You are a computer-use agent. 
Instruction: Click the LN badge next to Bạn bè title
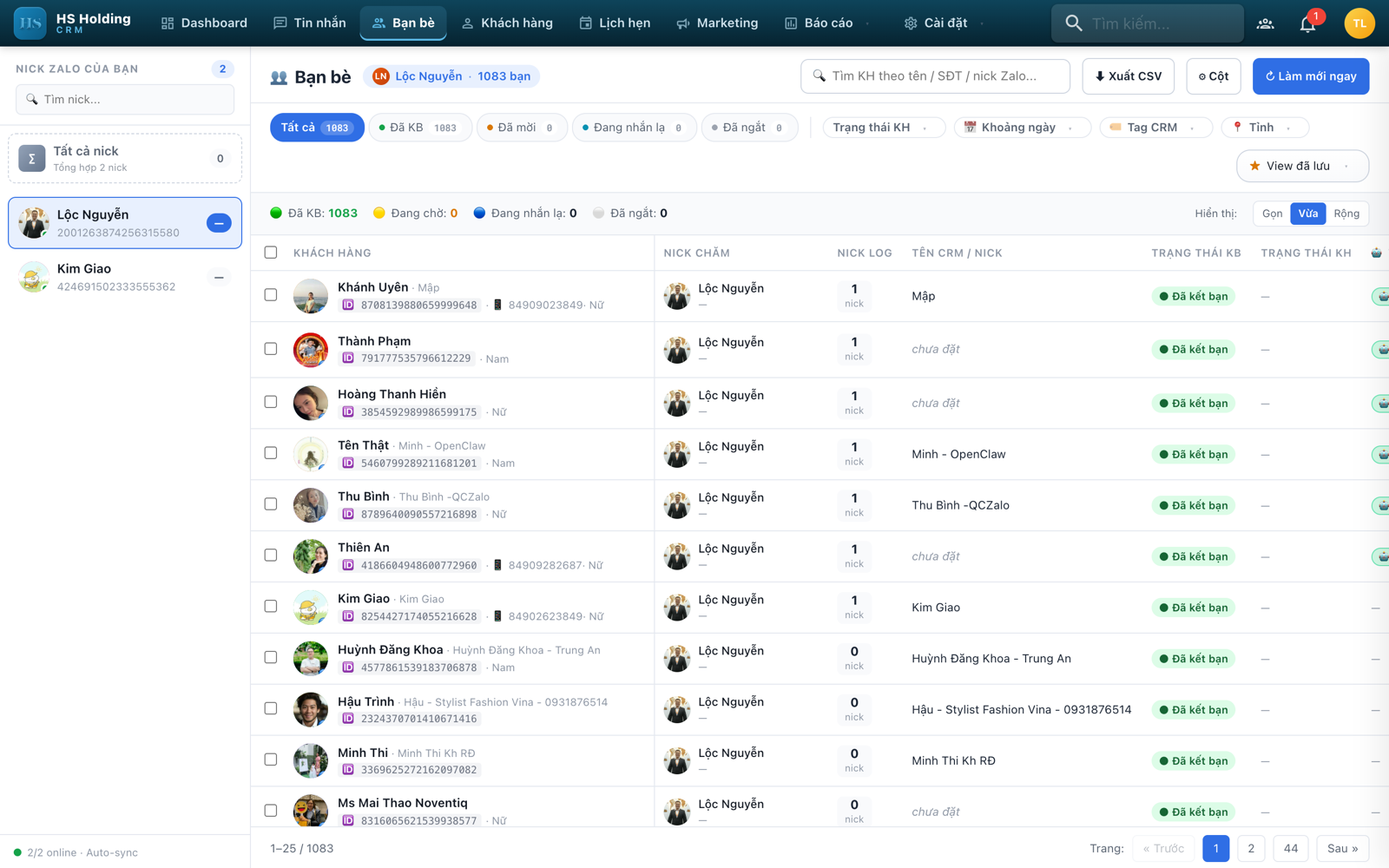click(x=380, y=76)
